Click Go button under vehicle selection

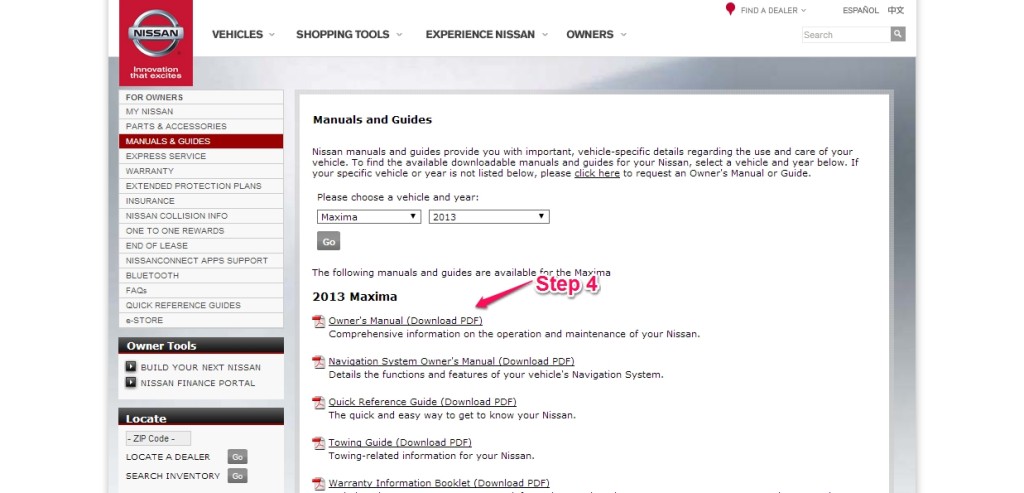click(328, 241)
